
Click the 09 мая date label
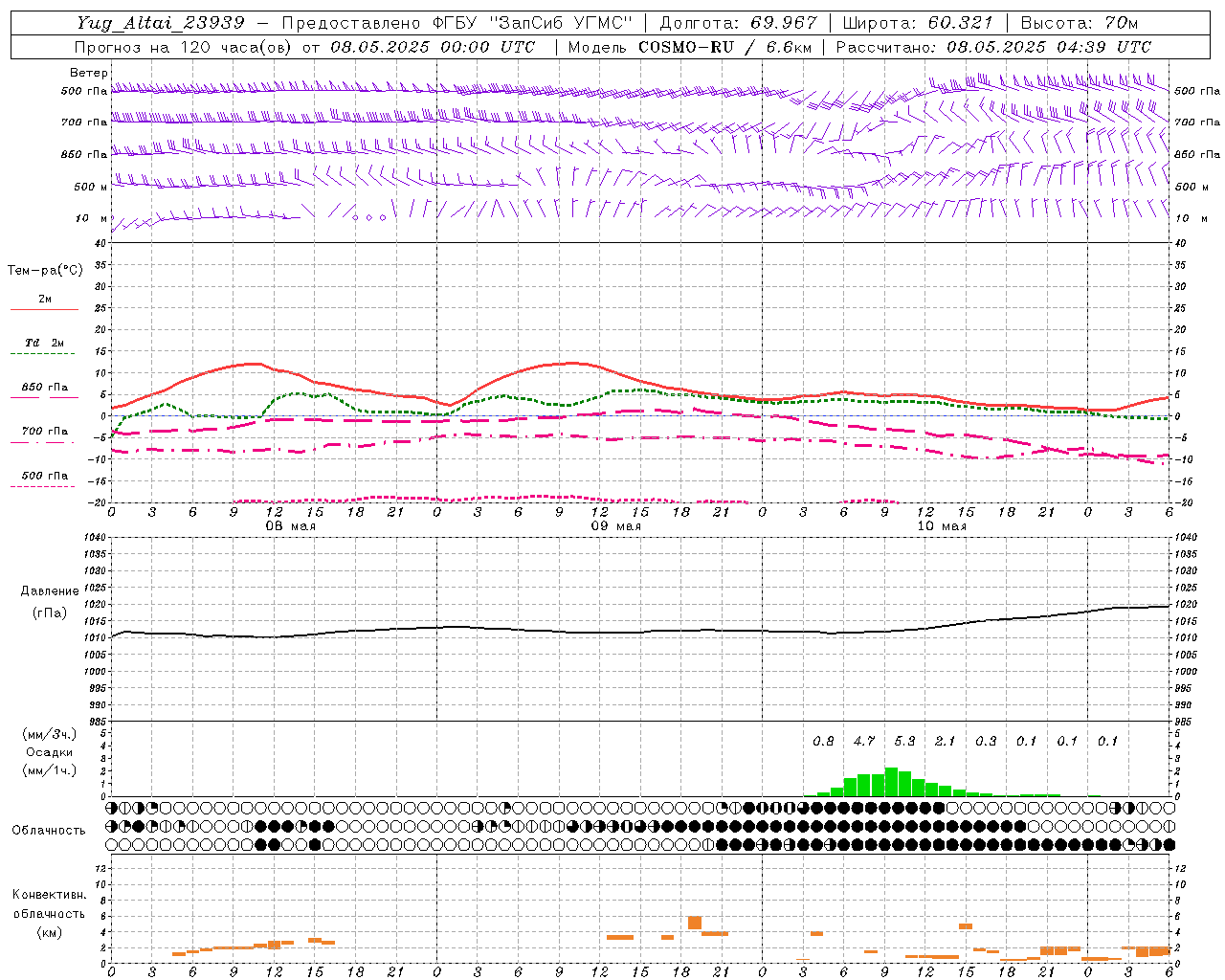pos(615,526)
